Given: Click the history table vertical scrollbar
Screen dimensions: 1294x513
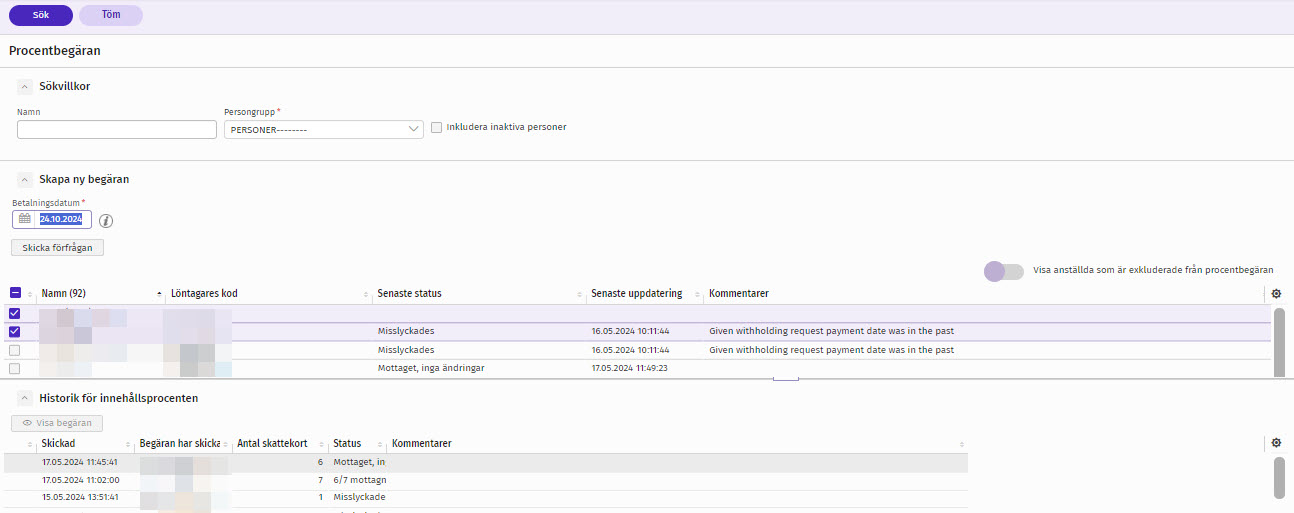Looking at the screenshot, I should click(1280, 478).
